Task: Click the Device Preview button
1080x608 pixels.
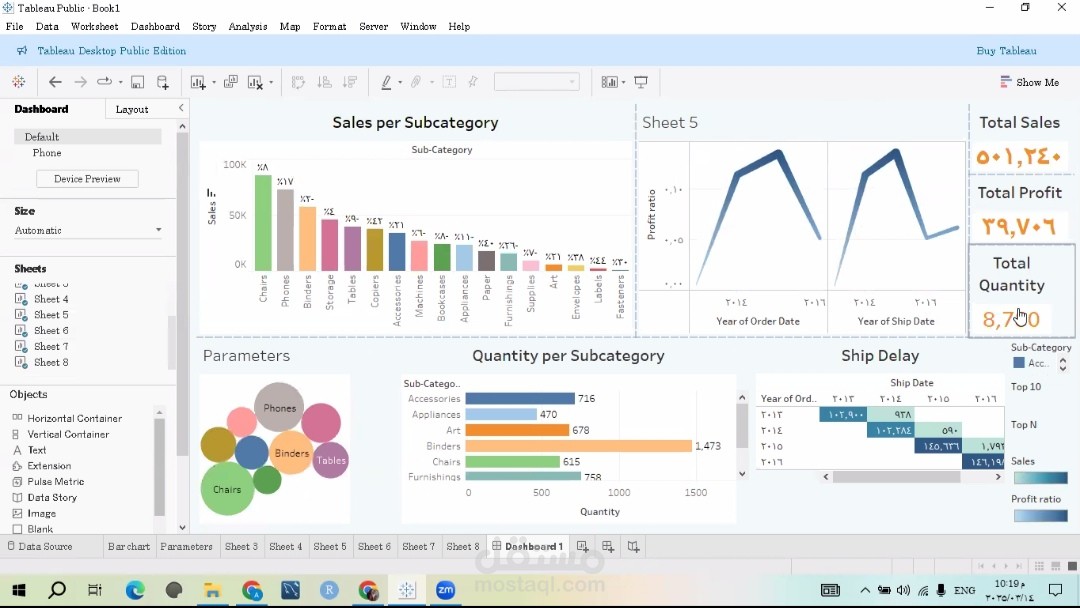Action: click(87, 178)
